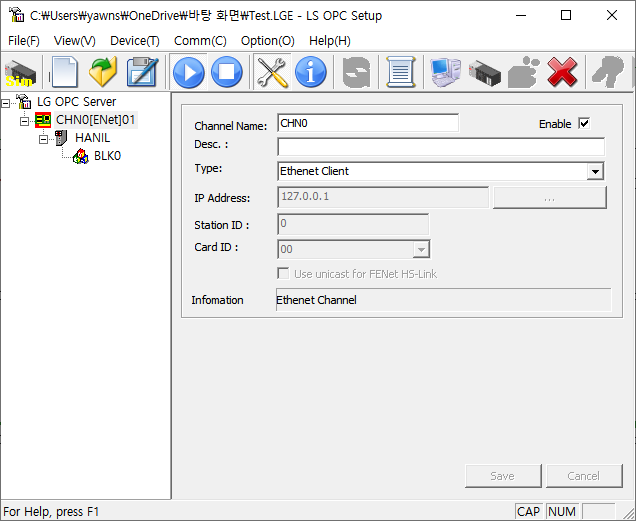
Task: Start the OPC server with the play button
Action: (188, 73)
